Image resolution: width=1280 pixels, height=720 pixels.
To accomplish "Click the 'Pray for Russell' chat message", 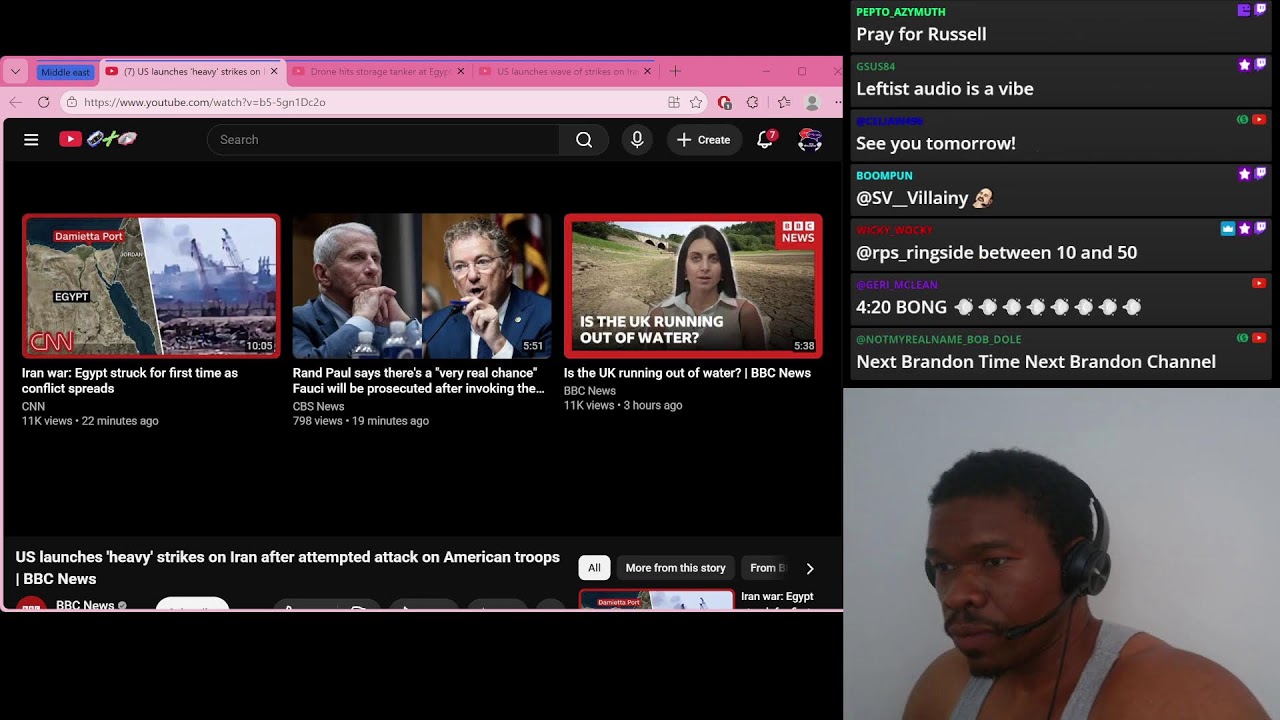I will 921,34.
